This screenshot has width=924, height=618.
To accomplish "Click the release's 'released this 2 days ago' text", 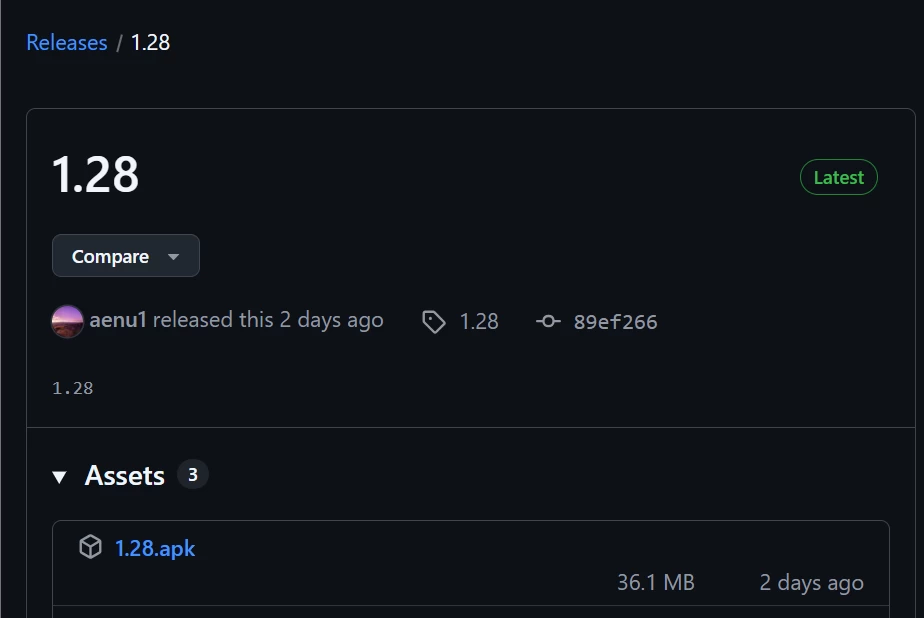I will coord(268,320).
